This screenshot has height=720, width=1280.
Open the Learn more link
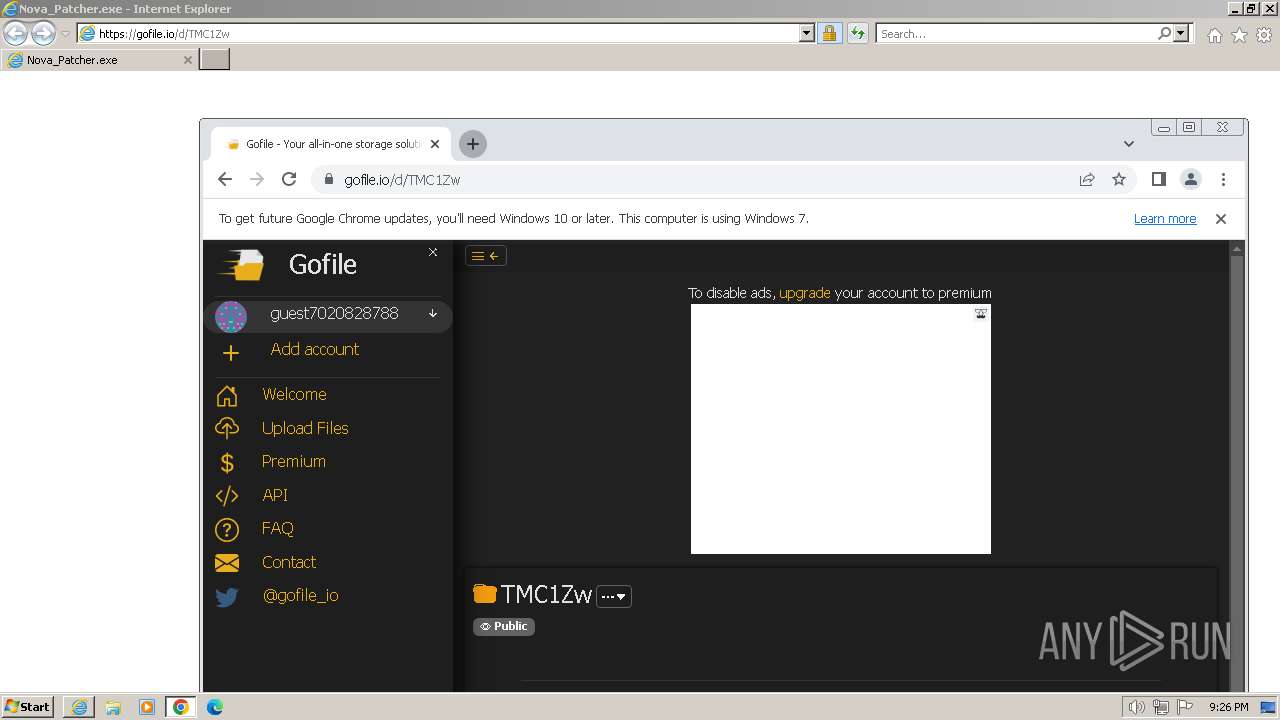pos(1165,219)
